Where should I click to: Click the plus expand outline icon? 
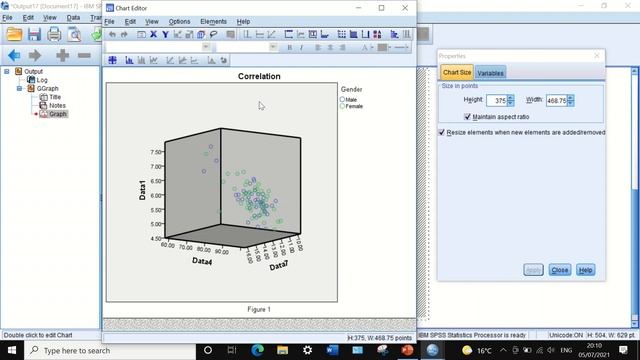[62, 55]
